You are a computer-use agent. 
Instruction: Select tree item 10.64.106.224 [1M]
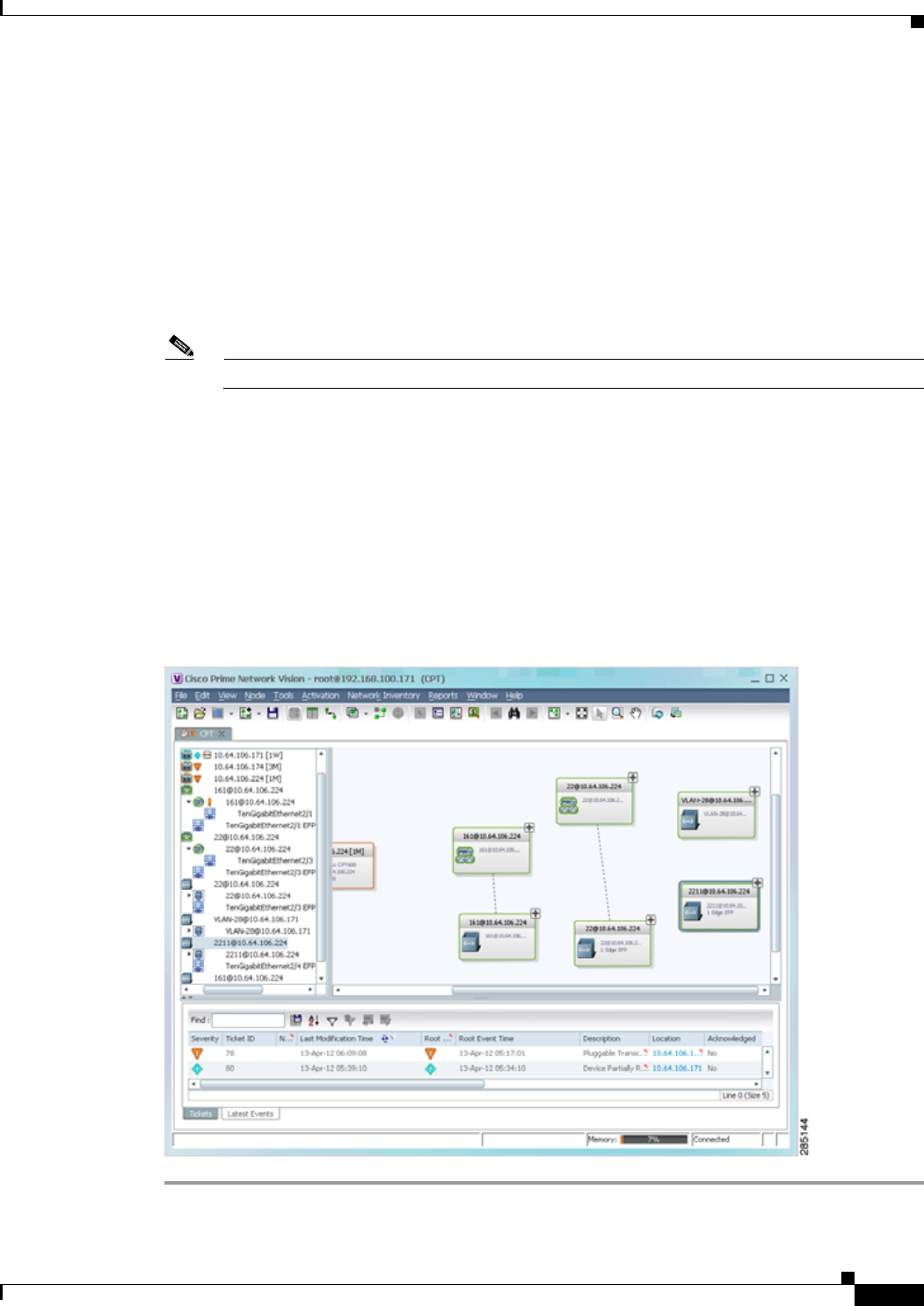248,778
